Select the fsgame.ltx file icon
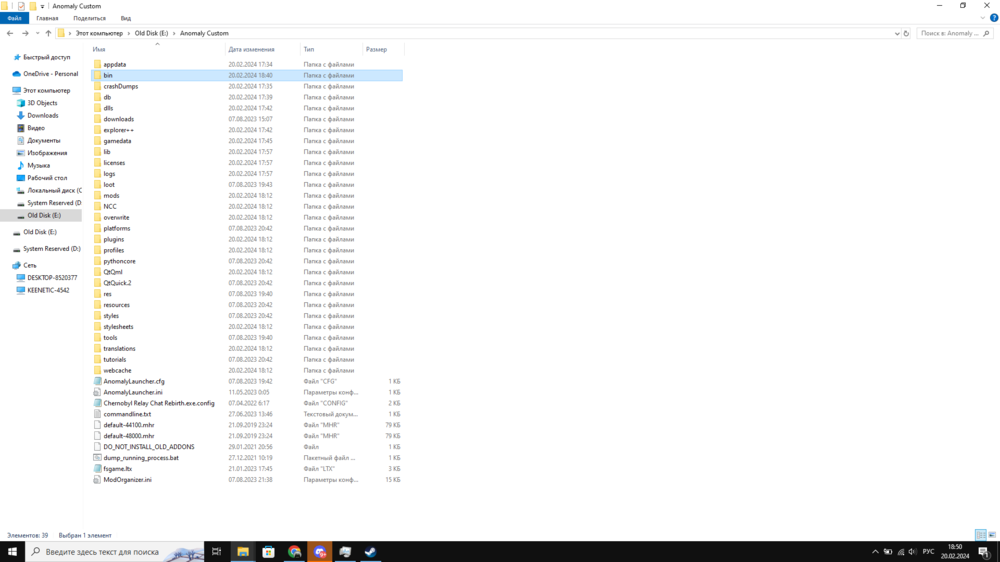1000x562 pixels. (97, 469)
